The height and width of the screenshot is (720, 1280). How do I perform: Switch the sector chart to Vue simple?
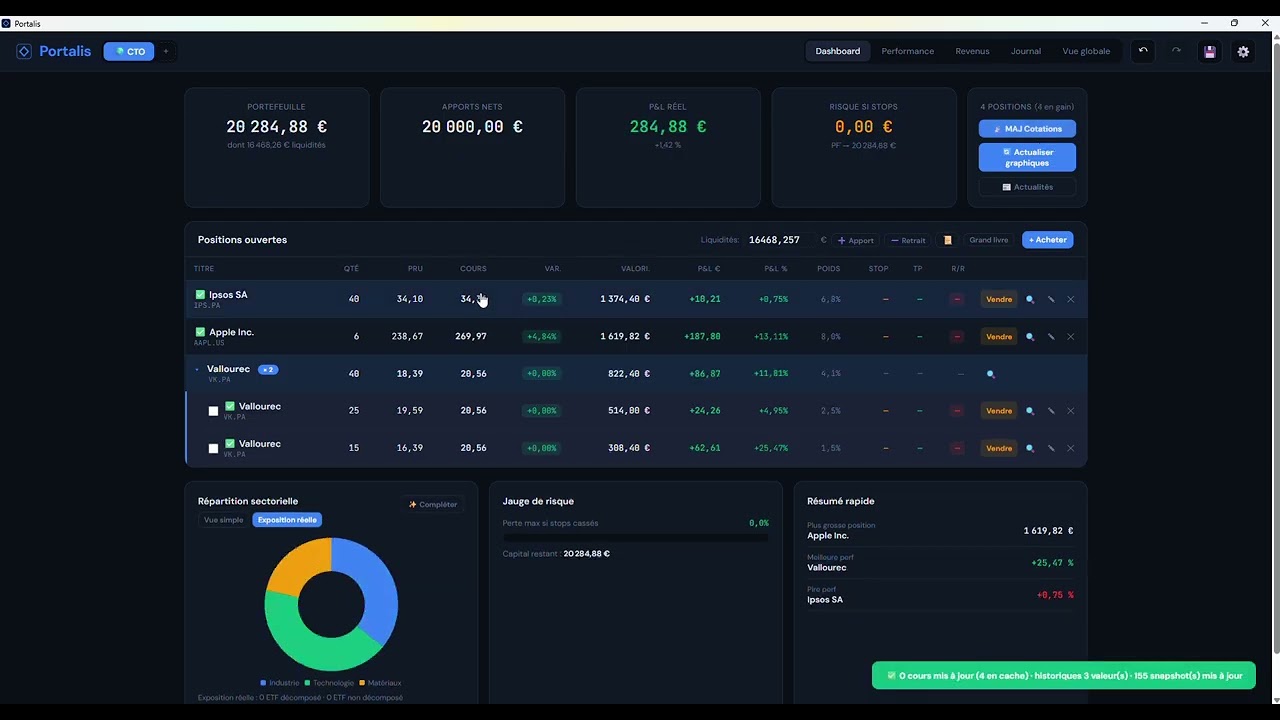(x=224, y=520)
